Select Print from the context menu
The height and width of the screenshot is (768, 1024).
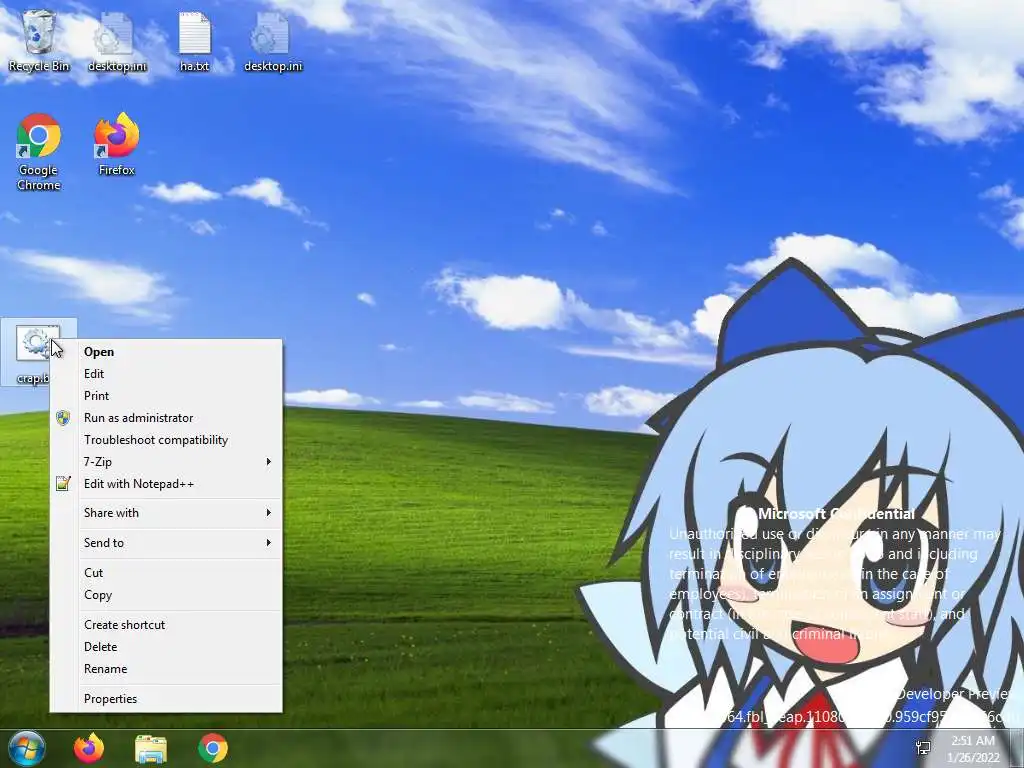pos(166,396)
